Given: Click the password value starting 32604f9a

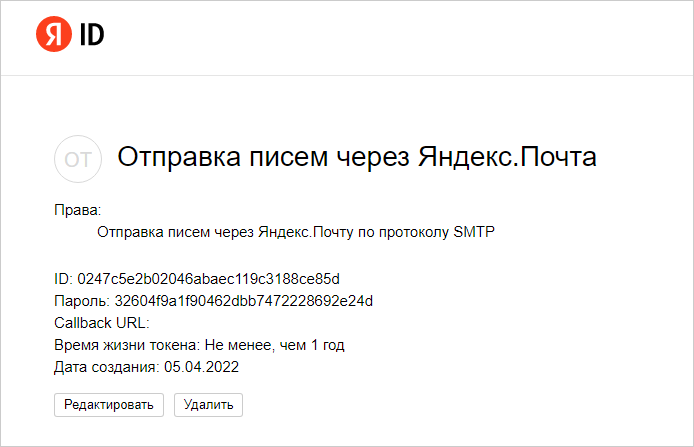Looking at the screenshot, I should pyautogui.click(x=244, y=300).
